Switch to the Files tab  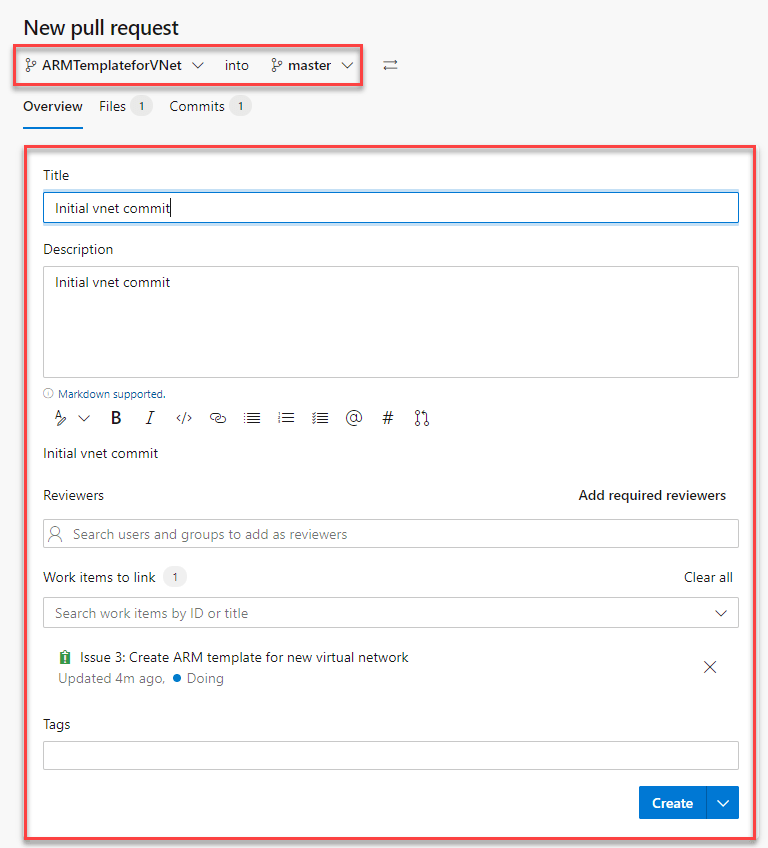point(125,107)
